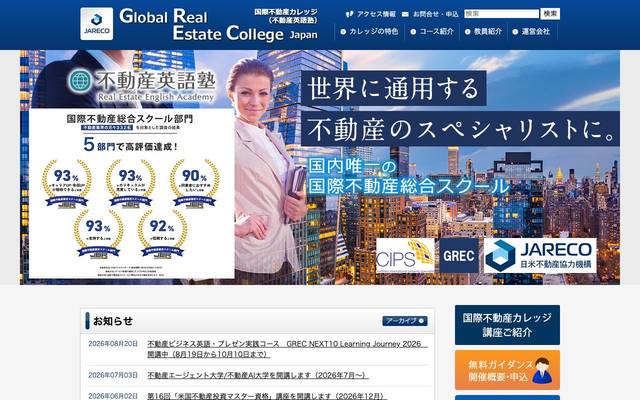Click the envelope contact icon

405,14
